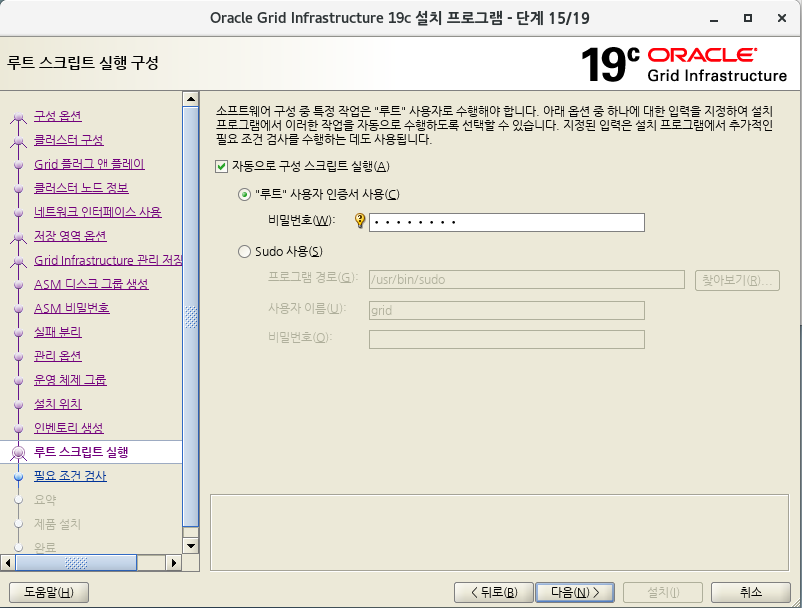Open ASM 디스크 그룹 생성 step

point(91,284)
